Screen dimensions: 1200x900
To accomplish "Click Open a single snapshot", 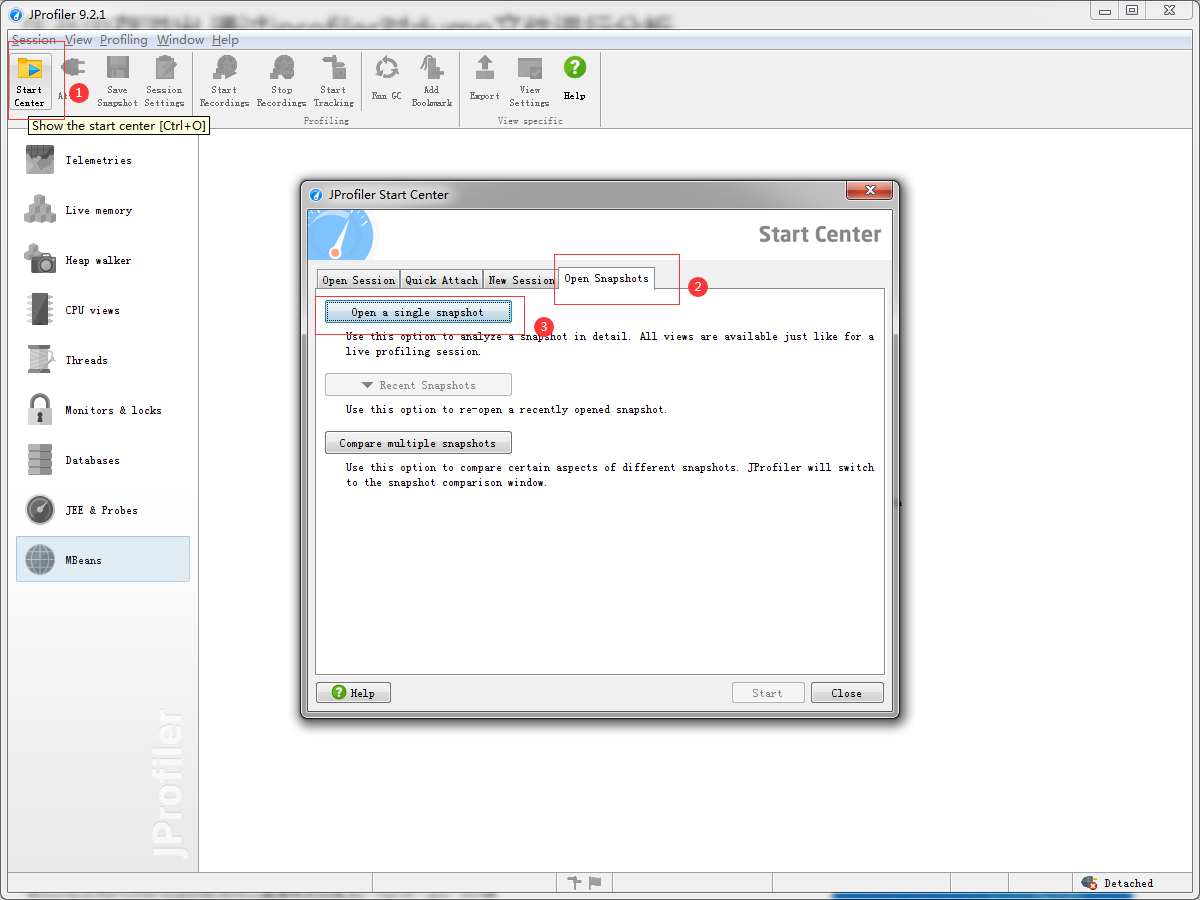I will point(418,311).
